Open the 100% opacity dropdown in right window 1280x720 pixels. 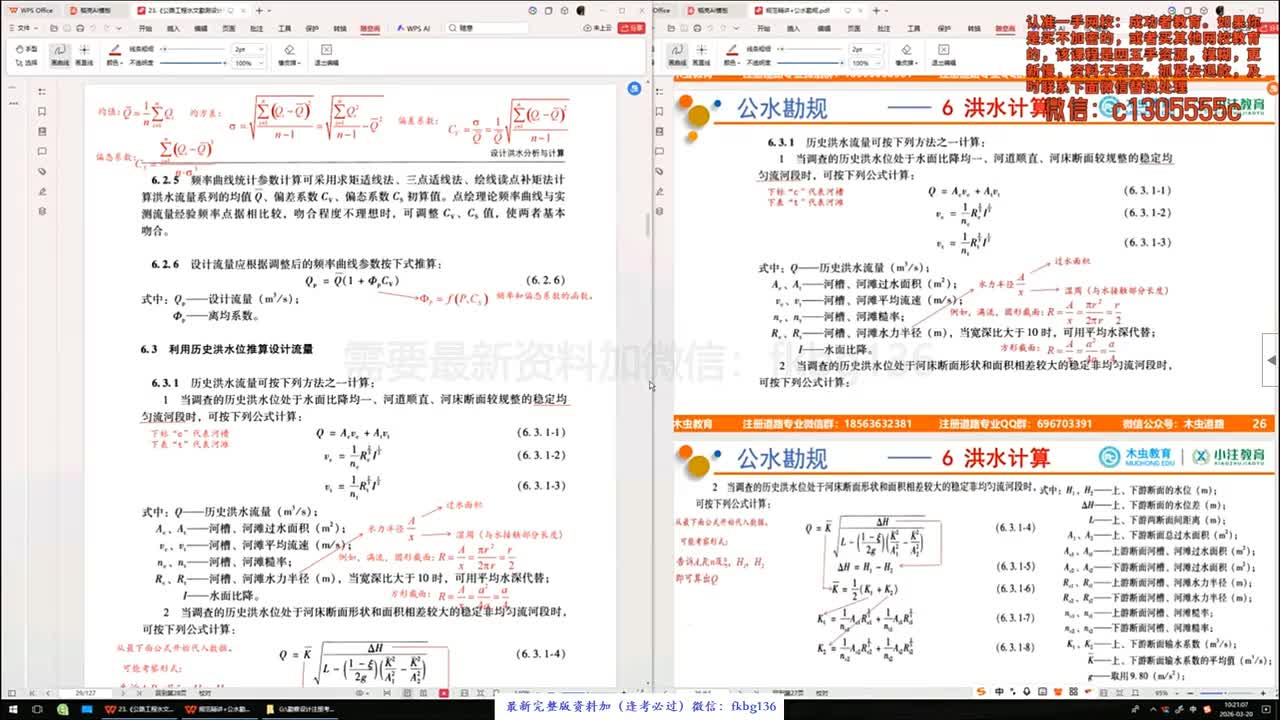click(866, 63)
